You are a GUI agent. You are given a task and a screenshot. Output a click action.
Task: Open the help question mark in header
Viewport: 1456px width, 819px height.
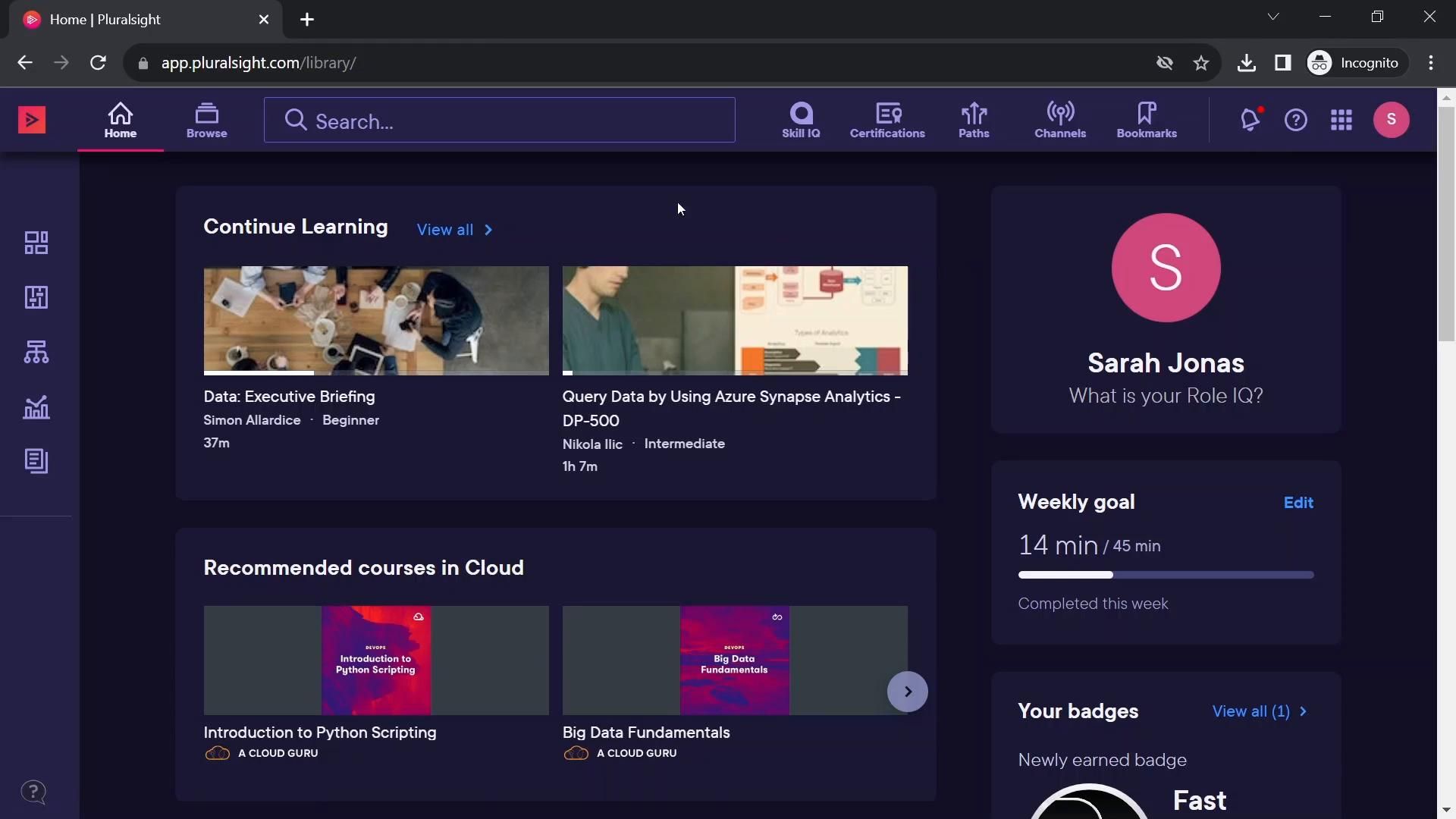(x=1296, y=120)
